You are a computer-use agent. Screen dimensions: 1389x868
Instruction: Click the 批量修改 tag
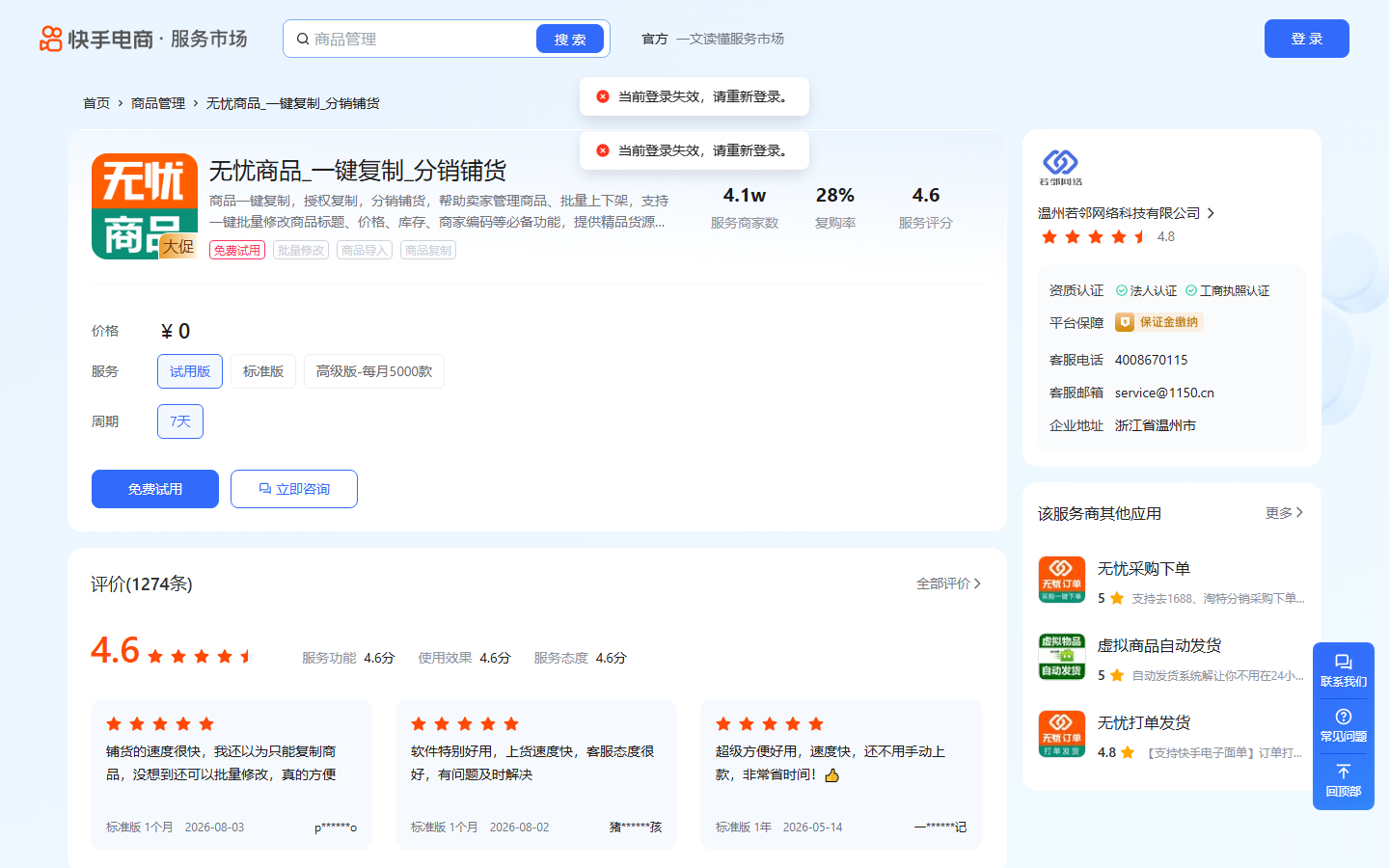click(x=301, y=250)
